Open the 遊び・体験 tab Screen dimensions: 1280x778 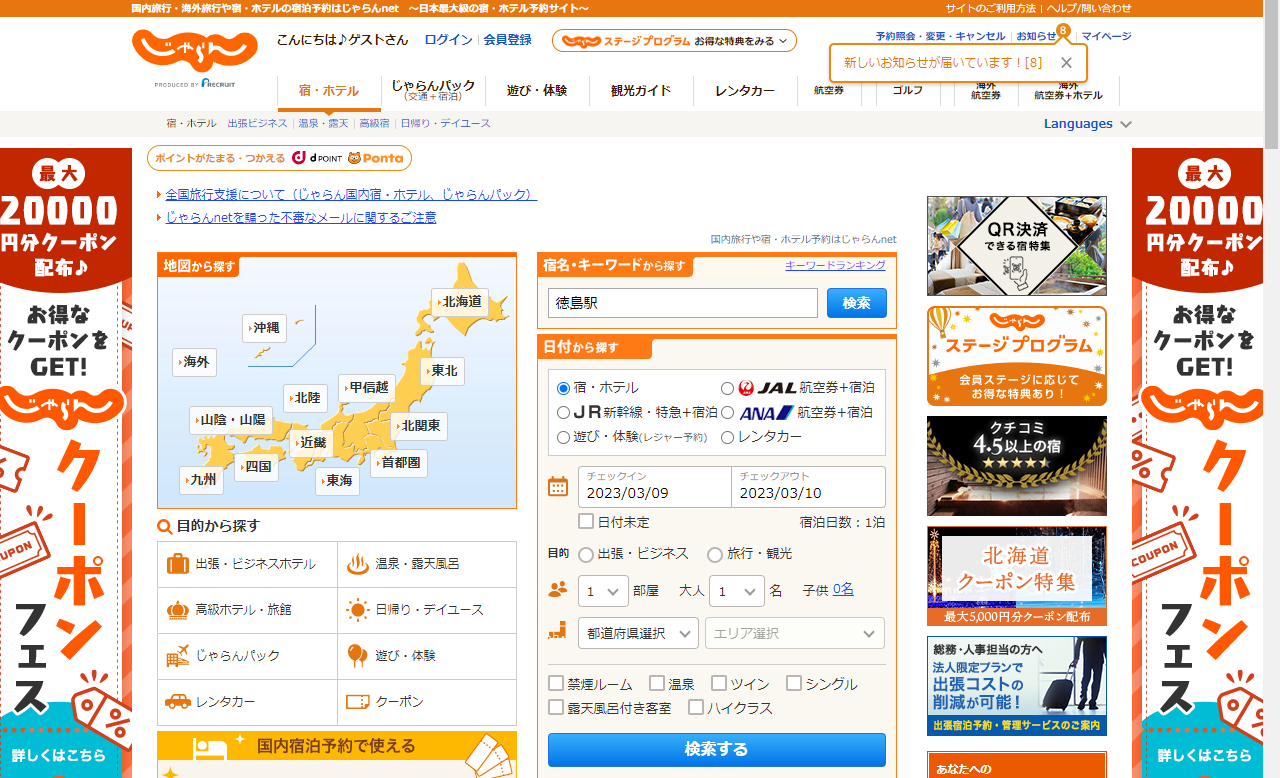(537, 91)
